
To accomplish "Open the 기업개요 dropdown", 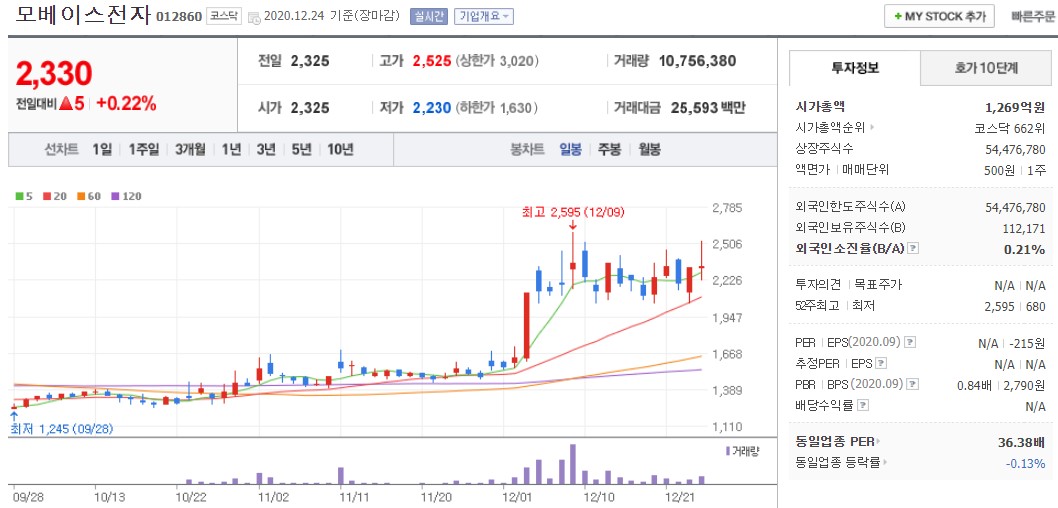I will [x=484, y=16].
